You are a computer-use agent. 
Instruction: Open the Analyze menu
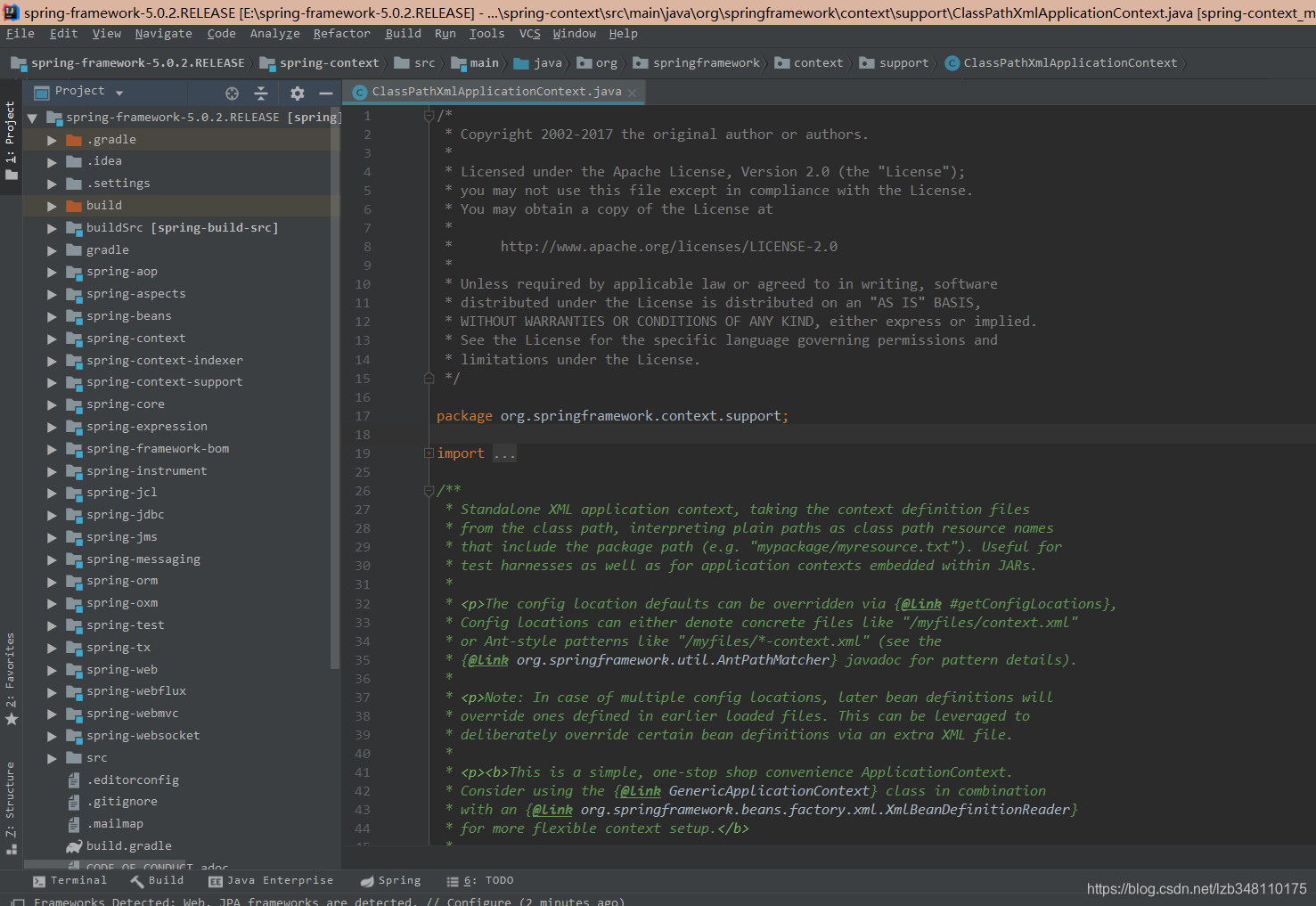tap(274, 34)
